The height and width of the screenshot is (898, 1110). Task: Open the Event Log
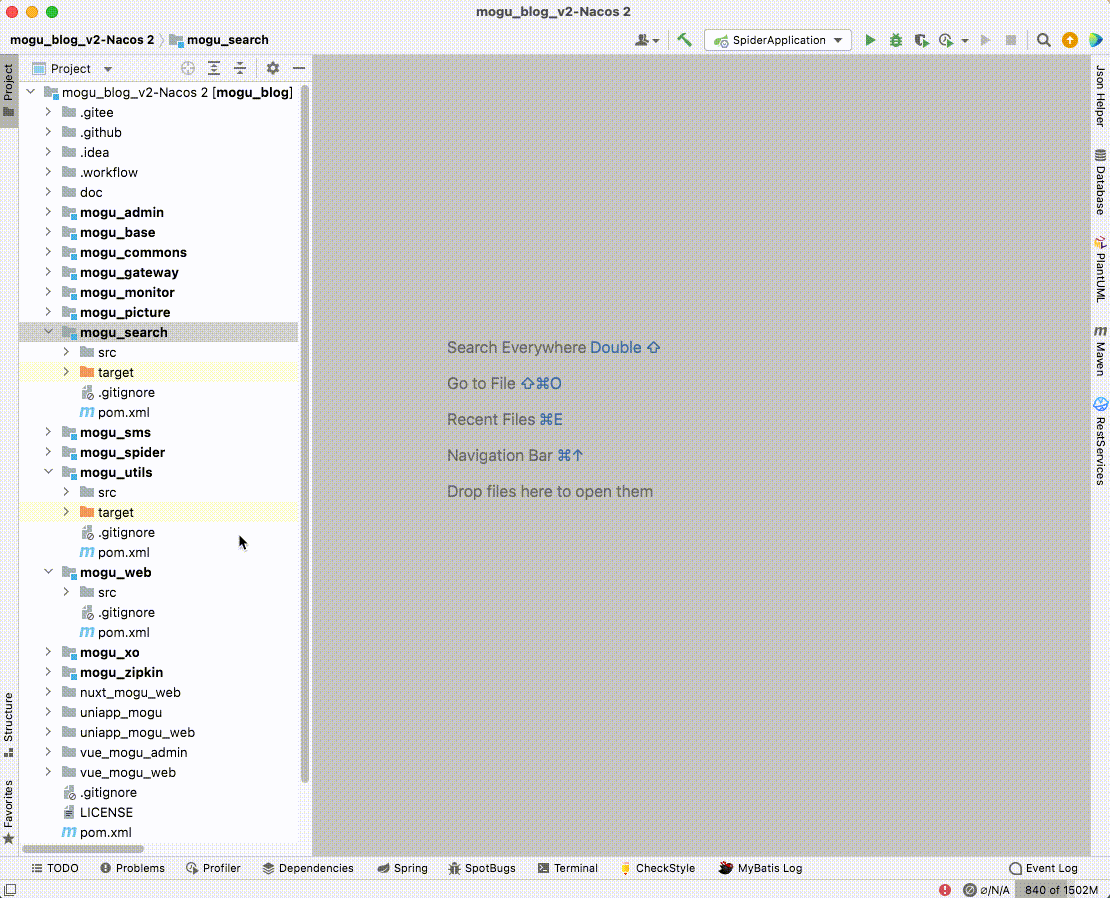(x=1044, y=868)
